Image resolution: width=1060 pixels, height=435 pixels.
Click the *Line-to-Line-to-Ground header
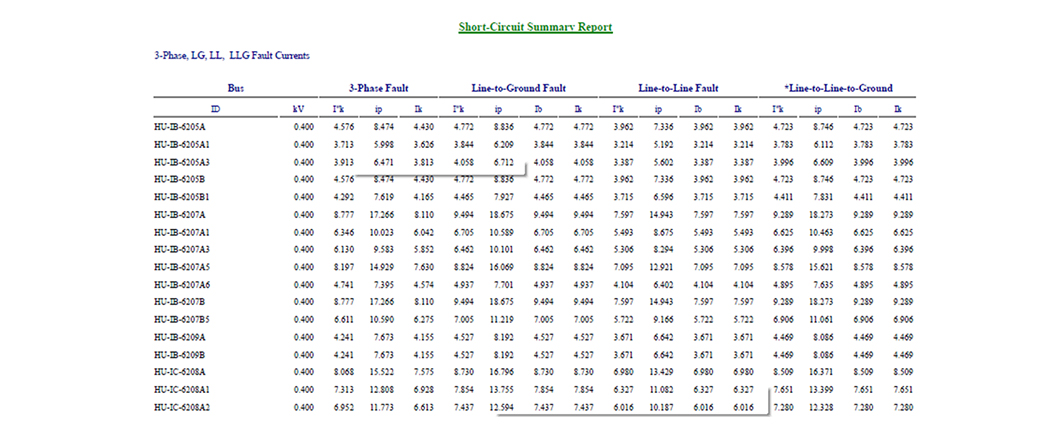(838, 88)
